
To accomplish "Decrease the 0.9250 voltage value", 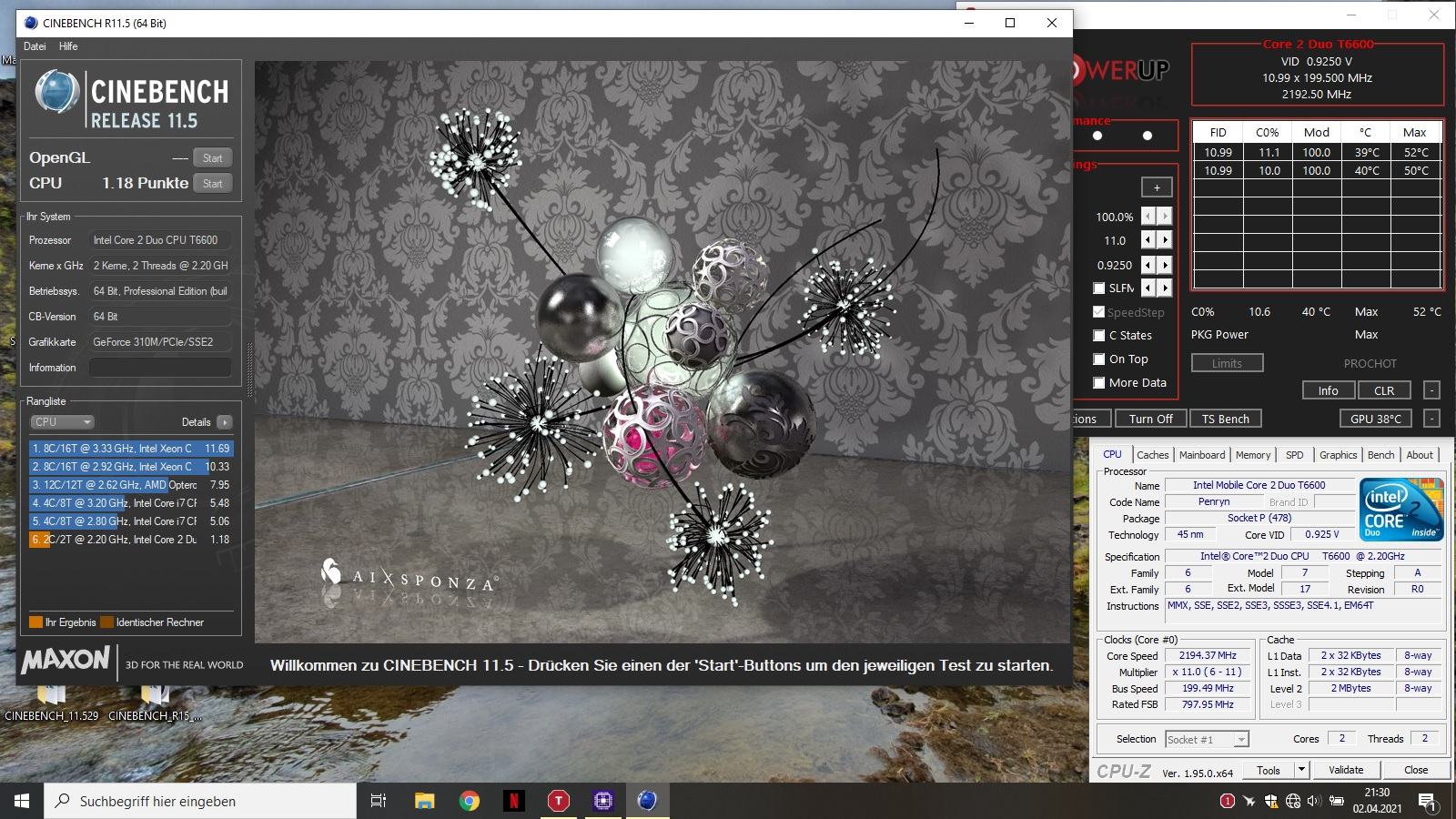I will (x=1148, y=265).
